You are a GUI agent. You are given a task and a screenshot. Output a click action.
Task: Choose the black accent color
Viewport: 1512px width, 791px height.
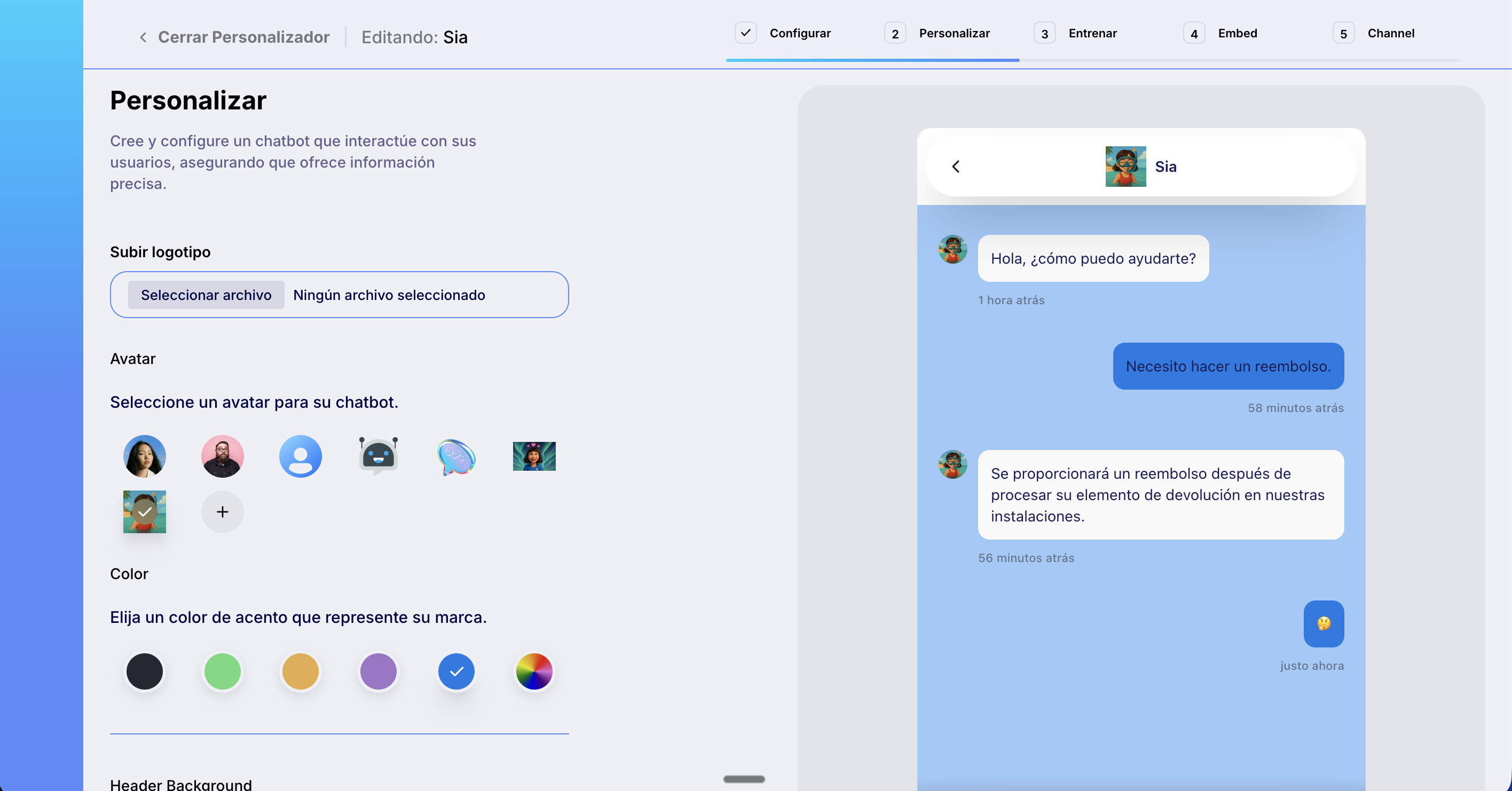point(144,671)
